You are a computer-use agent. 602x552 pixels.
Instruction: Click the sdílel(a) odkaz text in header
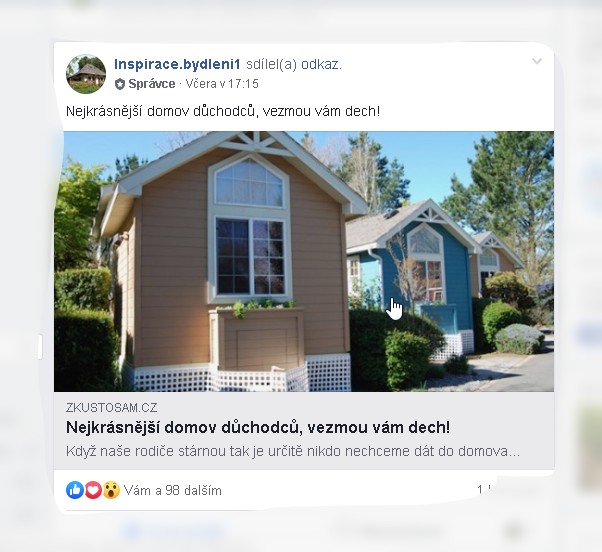click(294, 64)
